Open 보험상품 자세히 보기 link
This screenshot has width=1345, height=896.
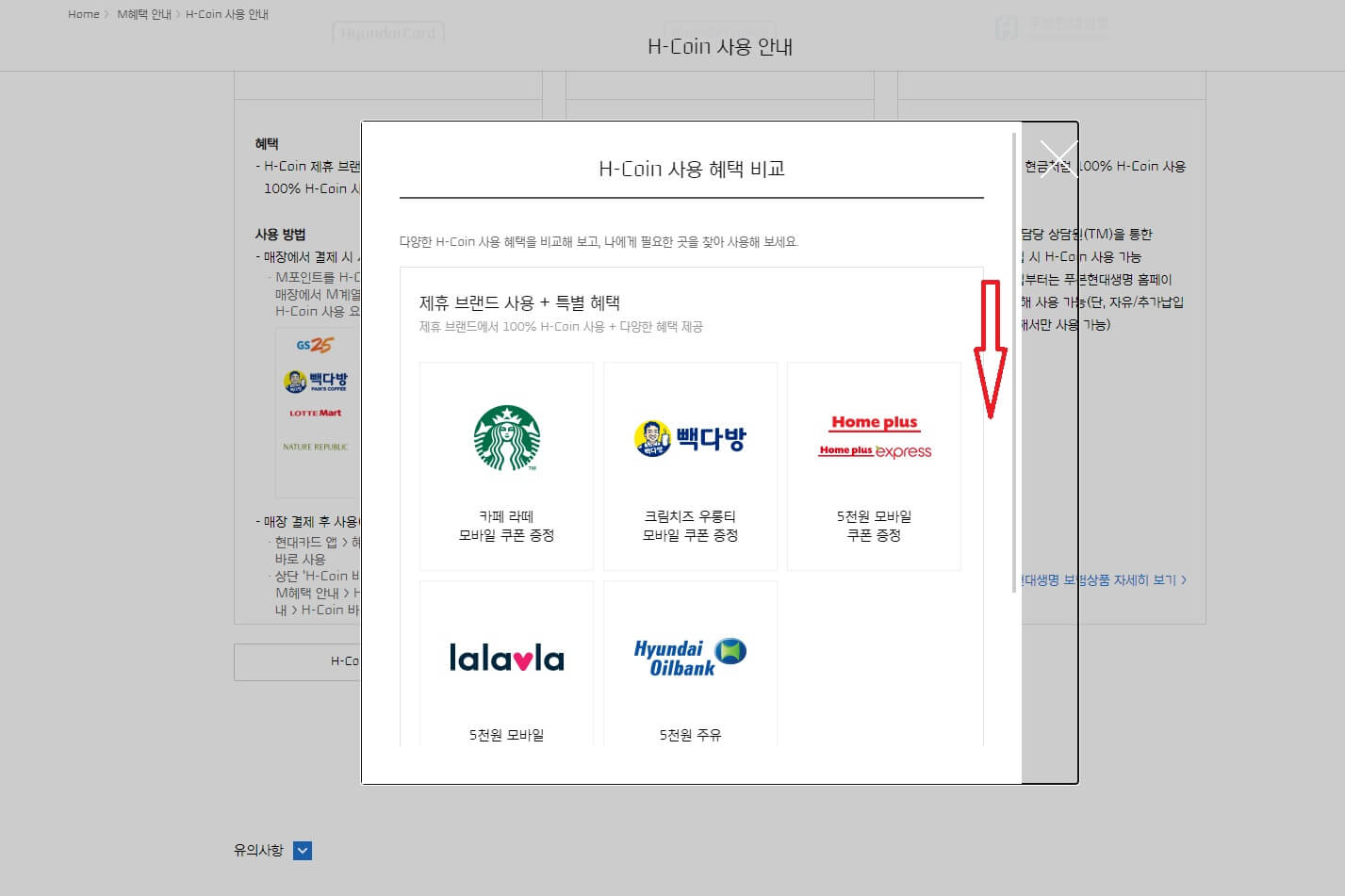point(1104,580)
